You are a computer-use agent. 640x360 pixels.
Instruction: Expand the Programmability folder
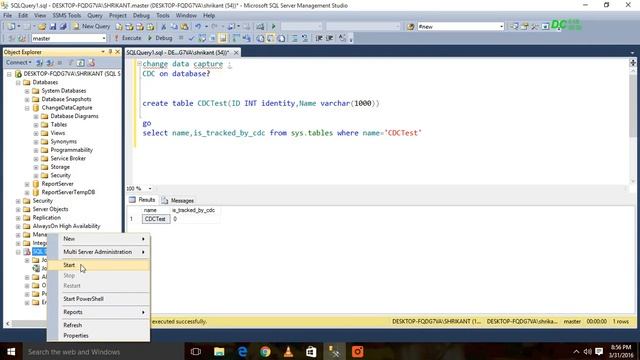coord(36,150)
